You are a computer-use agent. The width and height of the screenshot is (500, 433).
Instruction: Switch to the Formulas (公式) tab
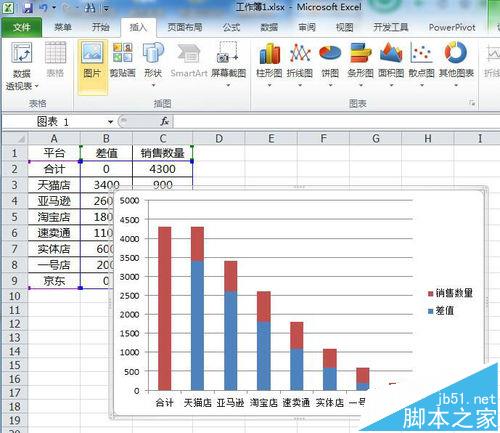coord(231,27)
